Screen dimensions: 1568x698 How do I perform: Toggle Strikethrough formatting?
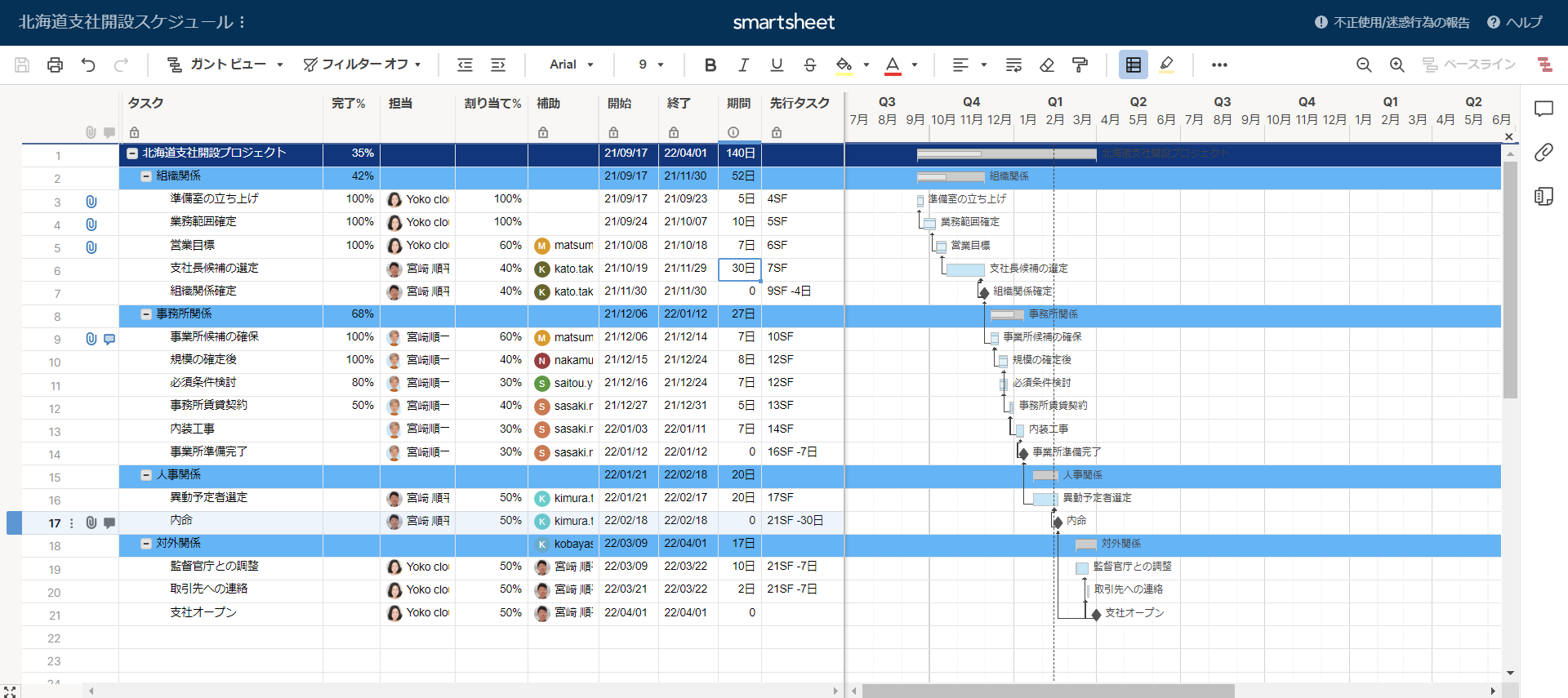click(x=810, y=64)
